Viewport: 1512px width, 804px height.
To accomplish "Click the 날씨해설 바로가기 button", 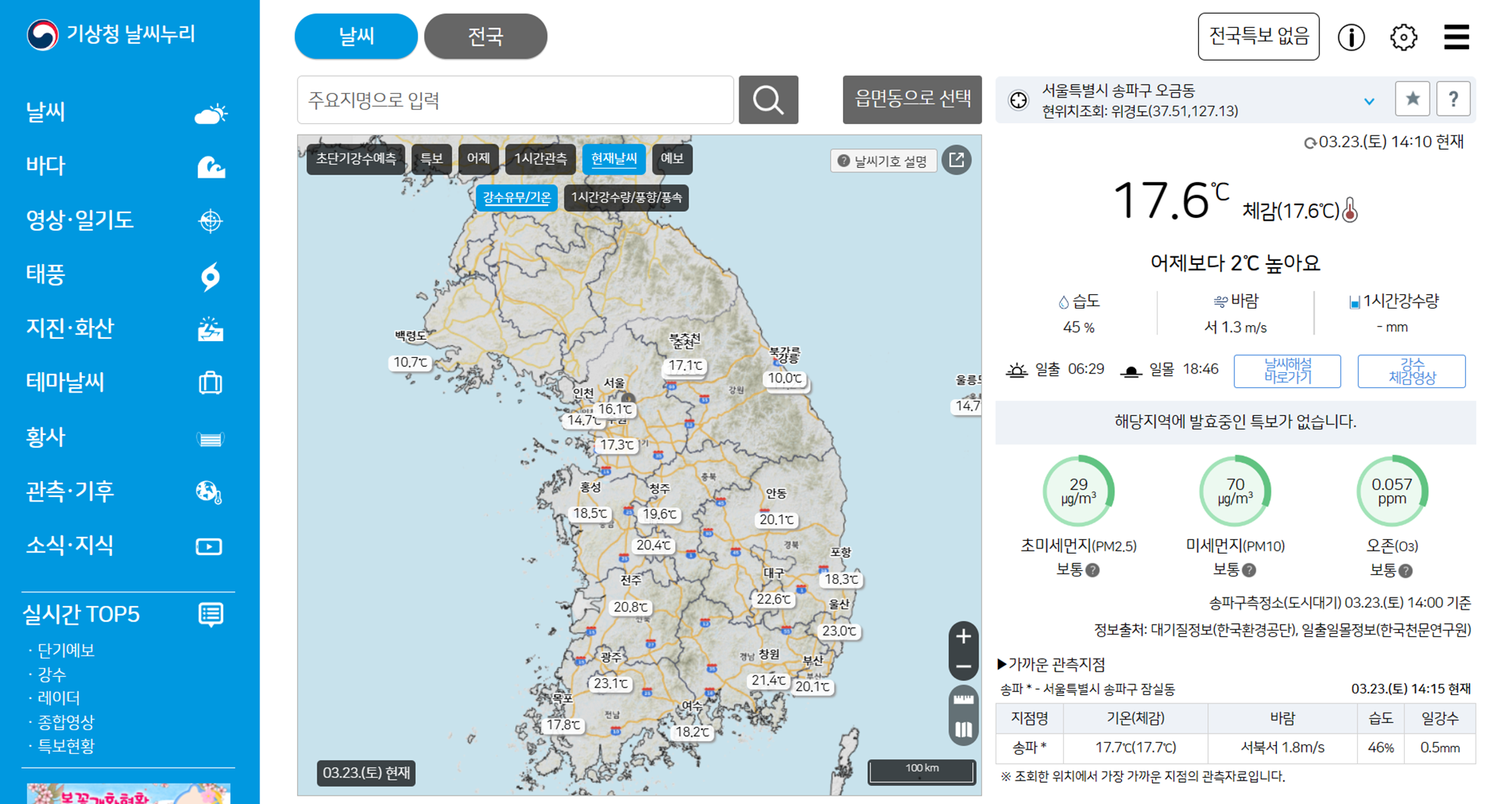I will [1287, 371].
